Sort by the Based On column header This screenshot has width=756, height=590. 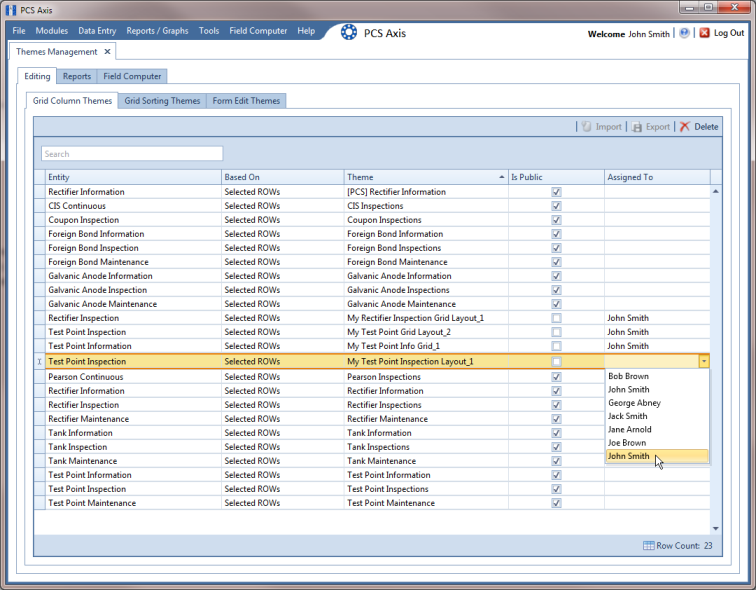point(283,177)
